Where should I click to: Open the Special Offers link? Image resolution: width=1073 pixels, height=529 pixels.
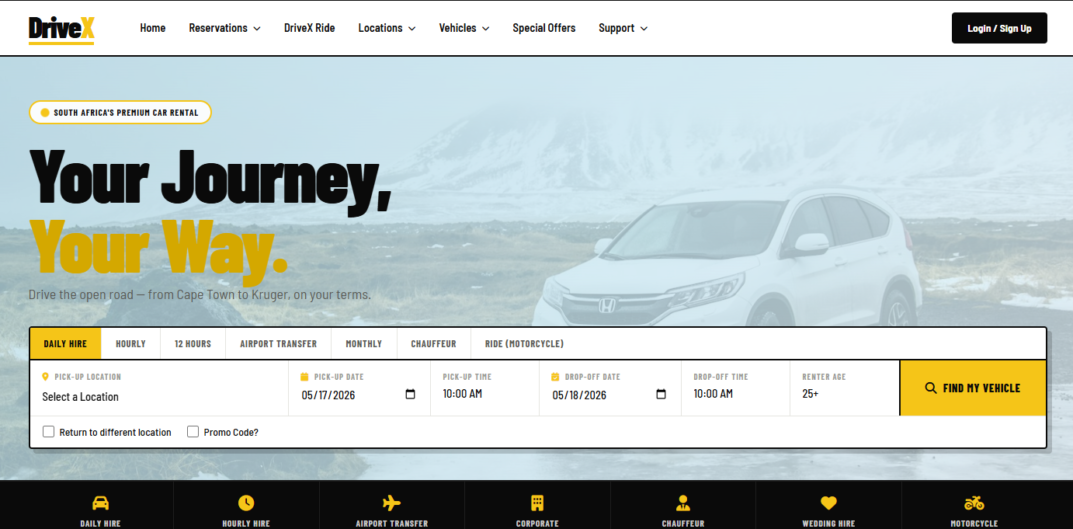(x=544, y=28)
